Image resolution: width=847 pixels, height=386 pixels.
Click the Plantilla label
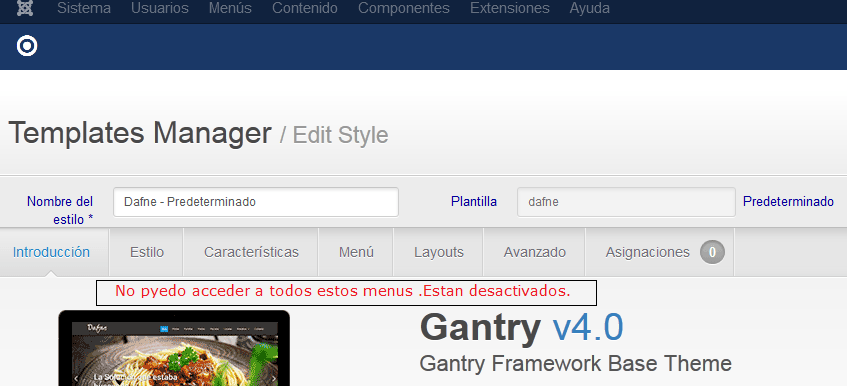click(x=474, y=201)
